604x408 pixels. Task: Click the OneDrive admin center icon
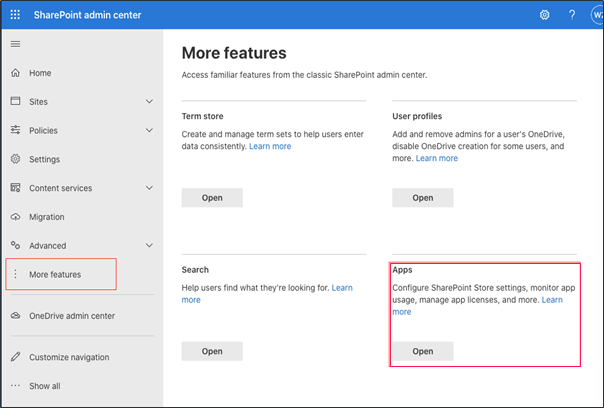(15, 316)
